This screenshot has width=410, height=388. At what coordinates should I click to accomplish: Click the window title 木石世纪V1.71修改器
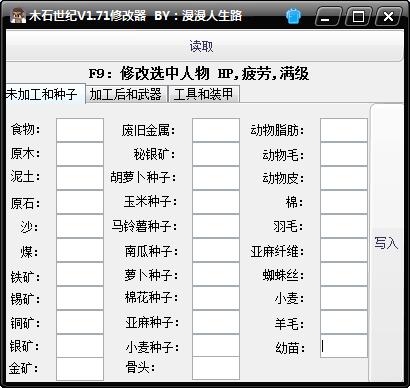point(88,16)
